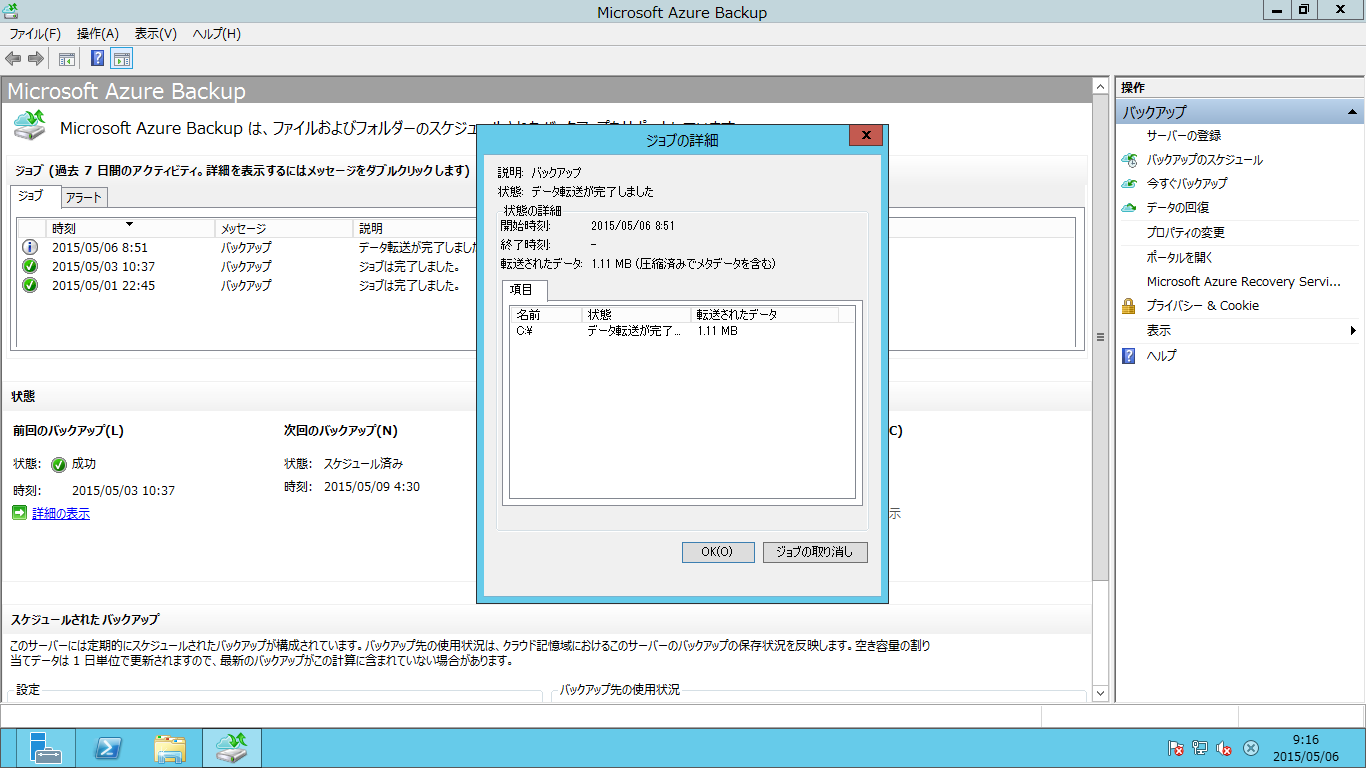This screenshot has width=1366, height=768.
Task: Click 1.11 MB cell in dialog list
Action: click(x=717, y=331)
